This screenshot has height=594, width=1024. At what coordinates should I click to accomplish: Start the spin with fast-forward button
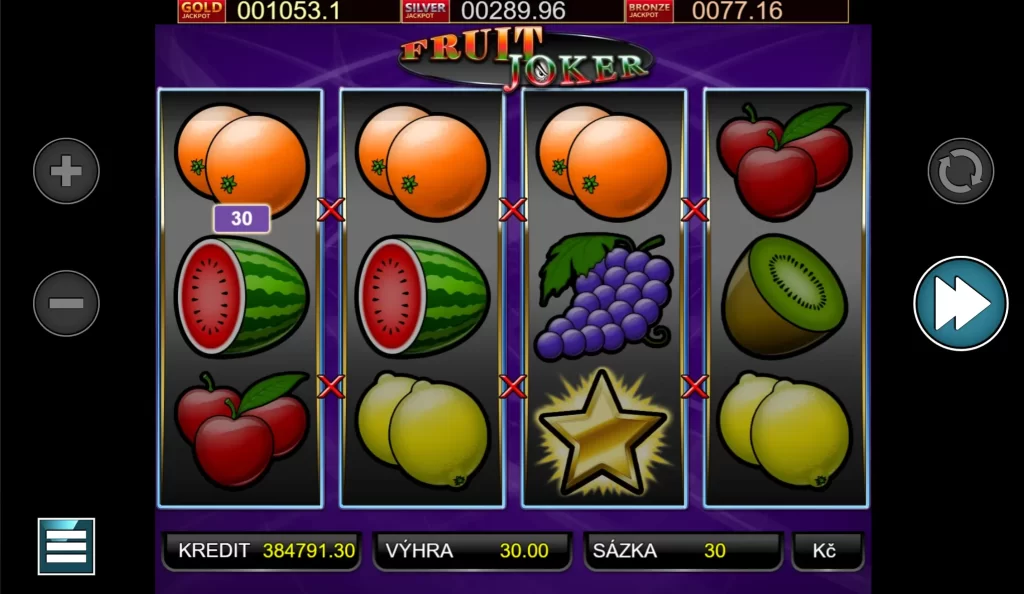(x=961, y=304)
